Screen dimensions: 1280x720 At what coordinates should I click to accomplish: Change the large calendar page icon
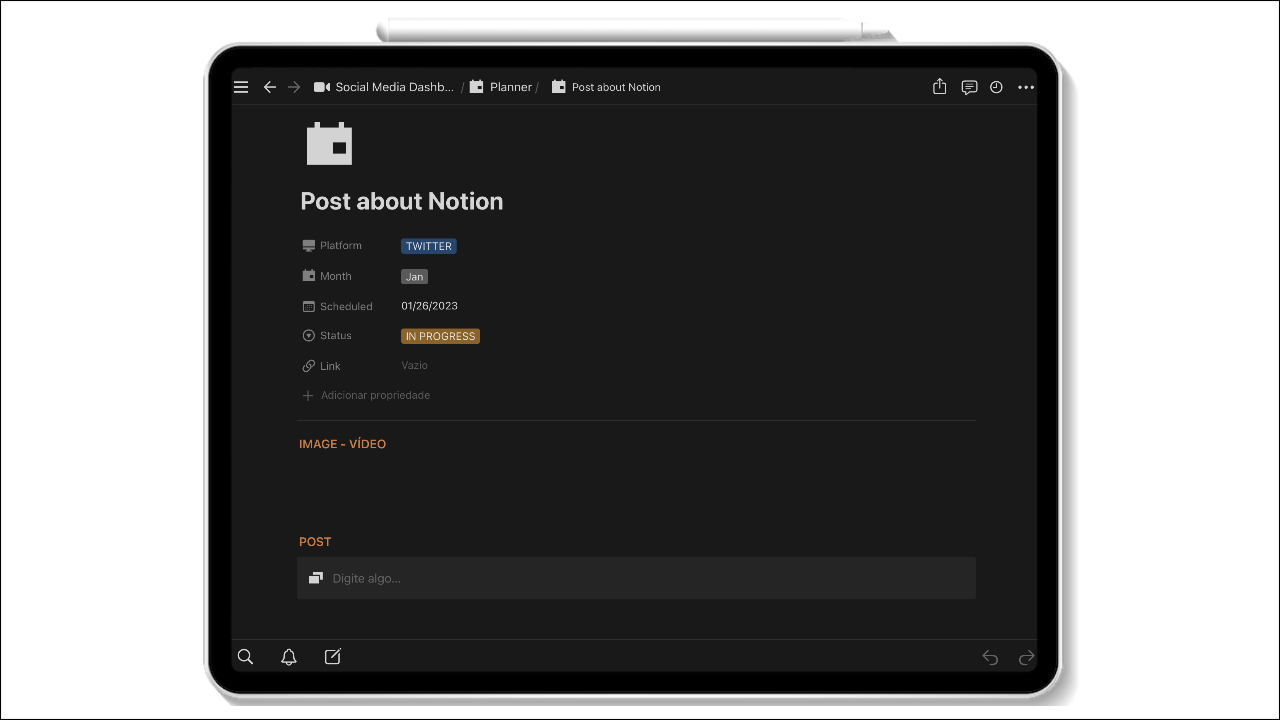329,143
